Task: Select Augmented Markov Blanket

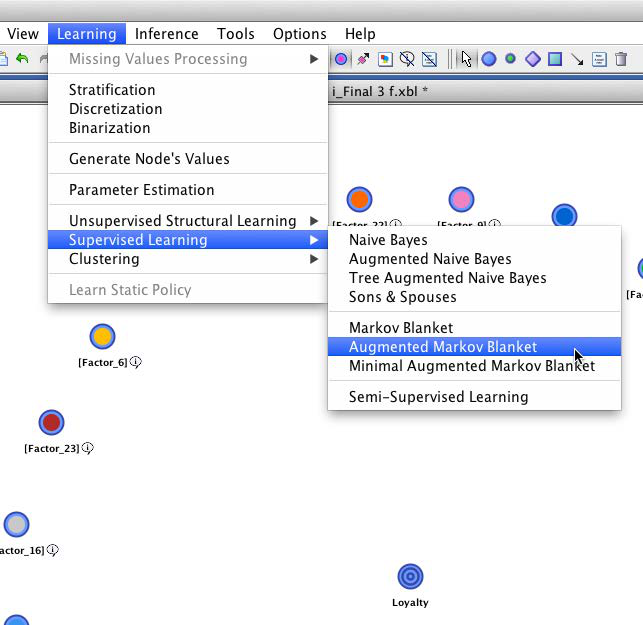Action: 474,347
